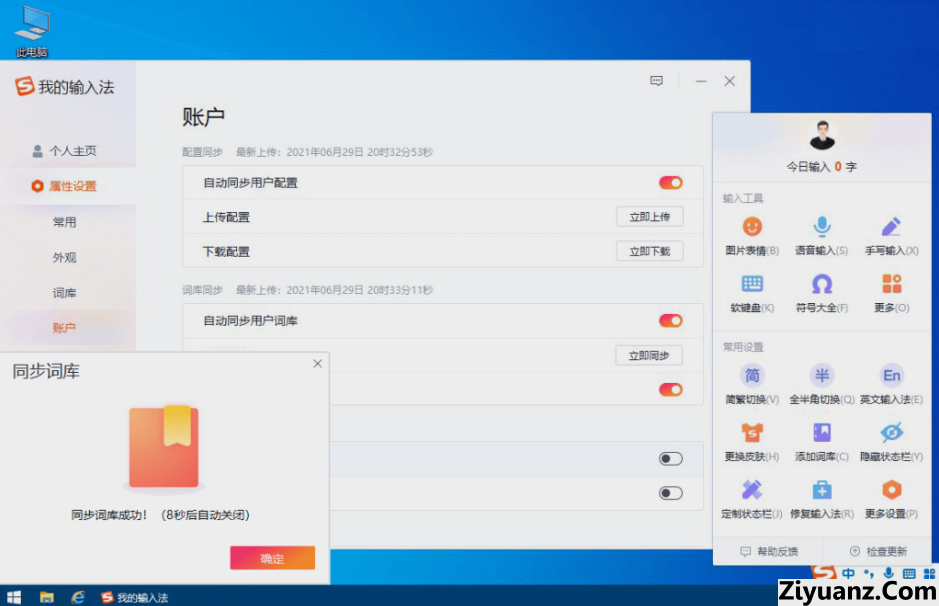The height and width of the screenshot is (606, 939).
Task: Switch to 词库 settings tab
Action: point(64,293)
